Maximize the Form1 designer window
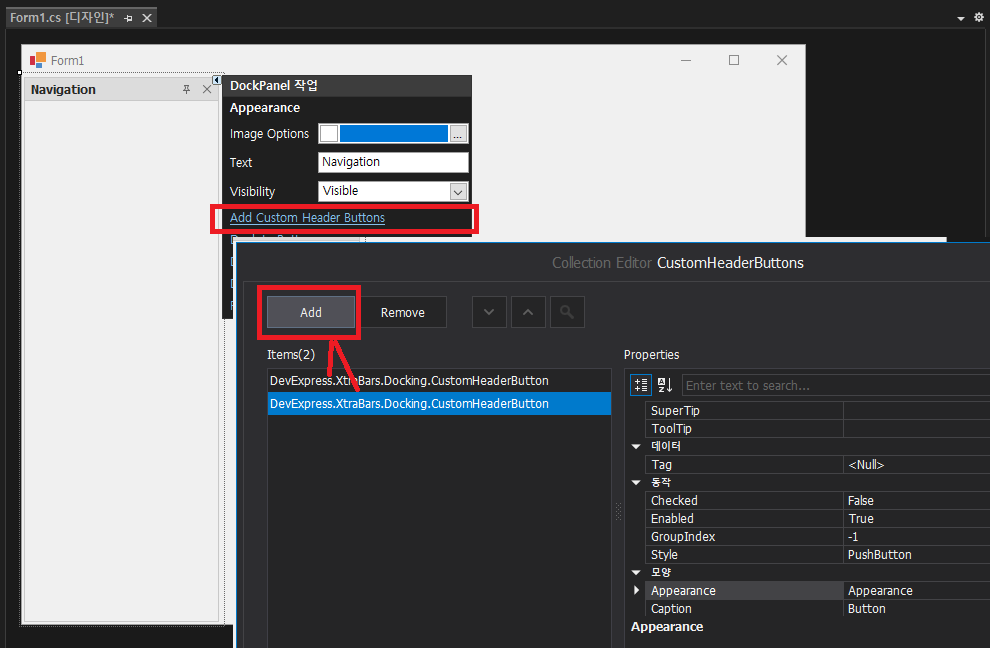The width and height of the screenshot is (990, 648). point(734,60)
